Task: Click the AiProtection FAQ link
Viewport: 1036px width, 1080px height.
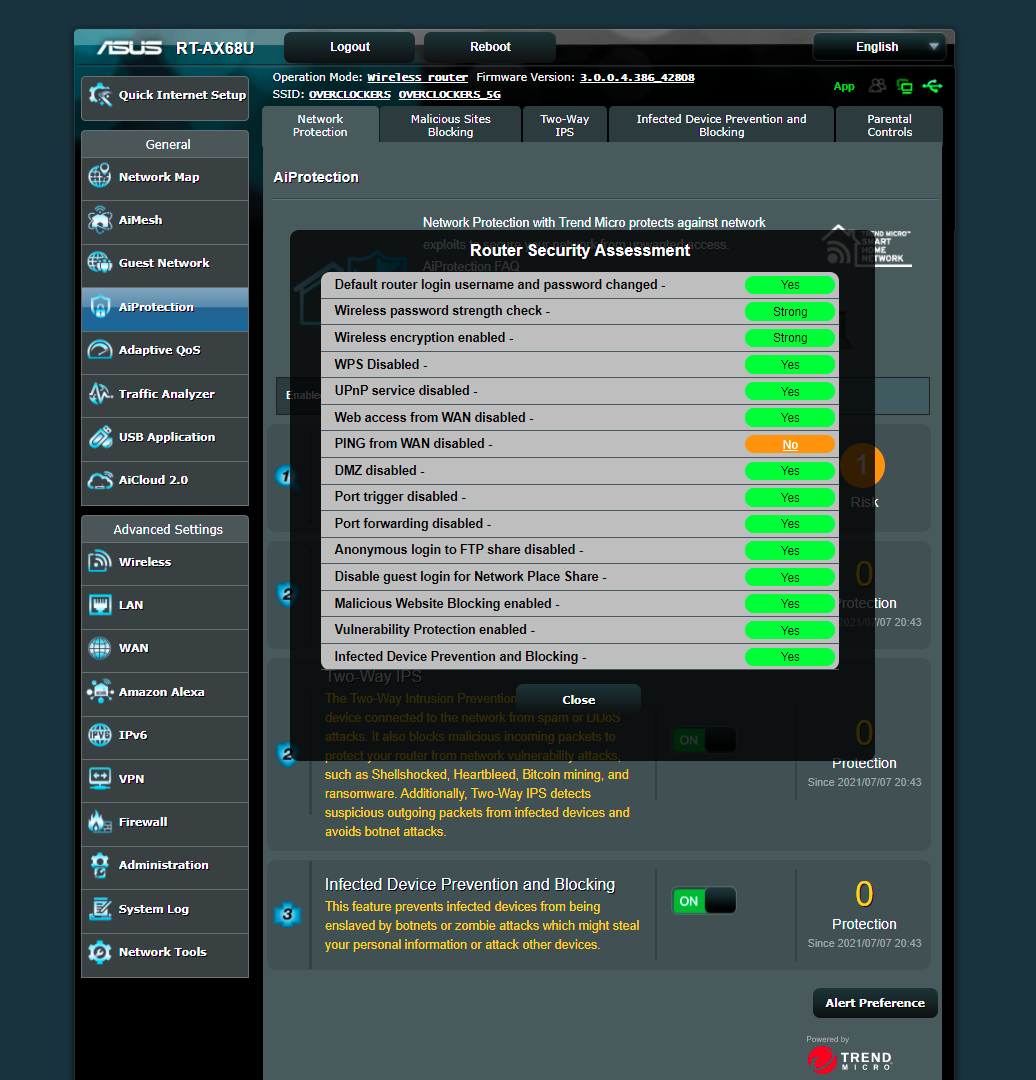Action: point(471,266)
